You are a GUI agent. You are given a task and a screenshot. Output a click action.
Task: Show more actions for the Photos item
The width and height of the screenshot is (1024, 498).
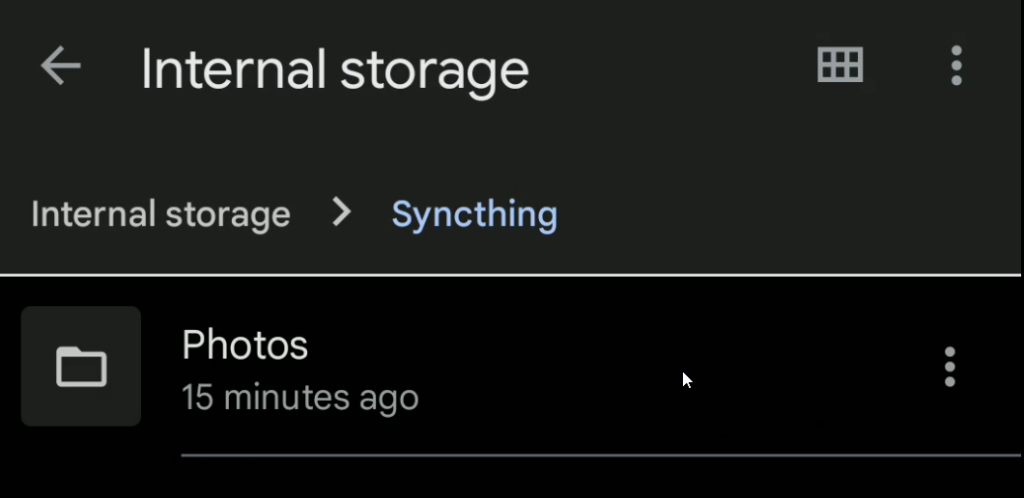coord(950,367)
